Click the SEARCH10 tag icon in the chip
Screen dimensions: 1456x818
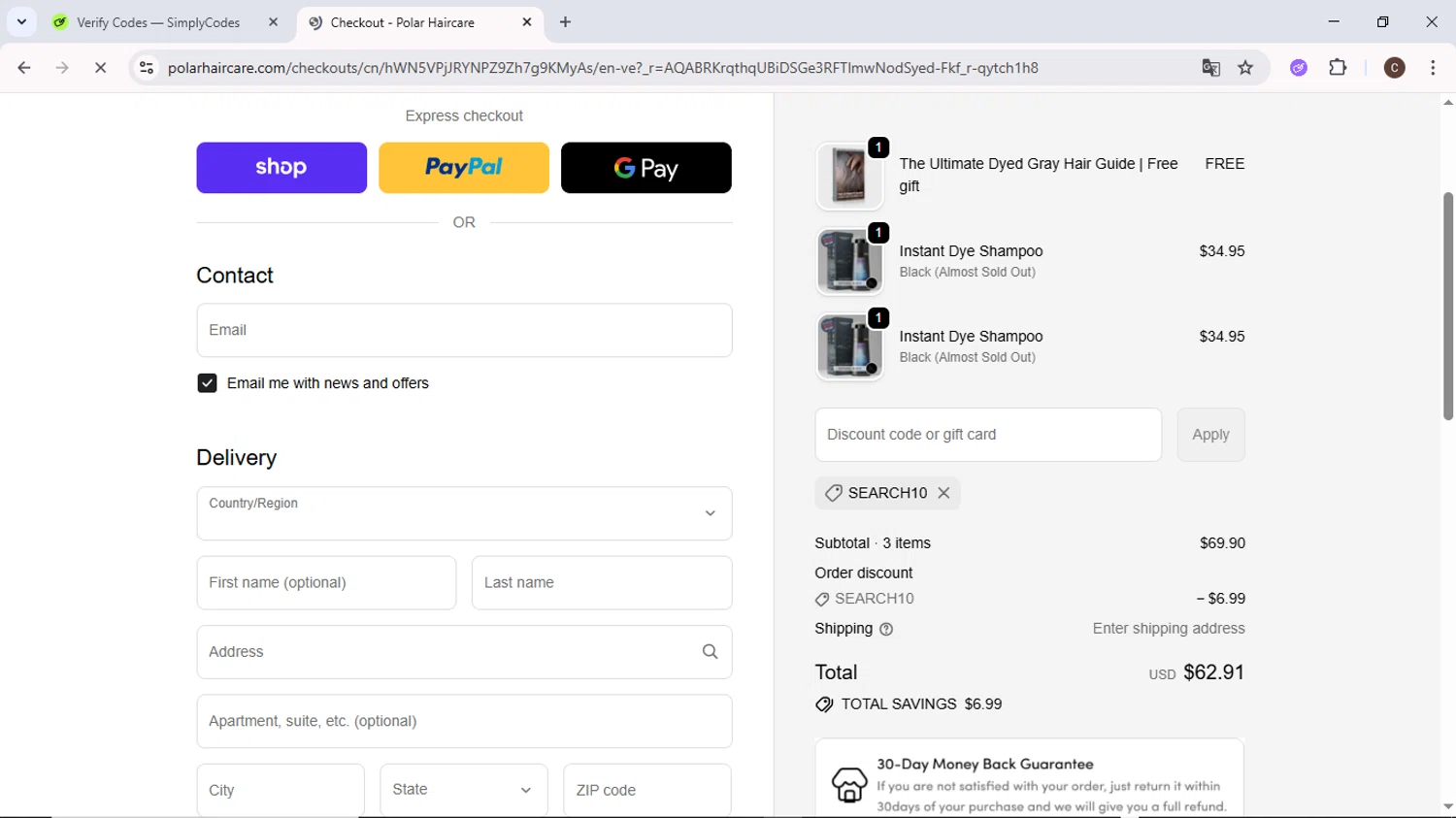833,493
